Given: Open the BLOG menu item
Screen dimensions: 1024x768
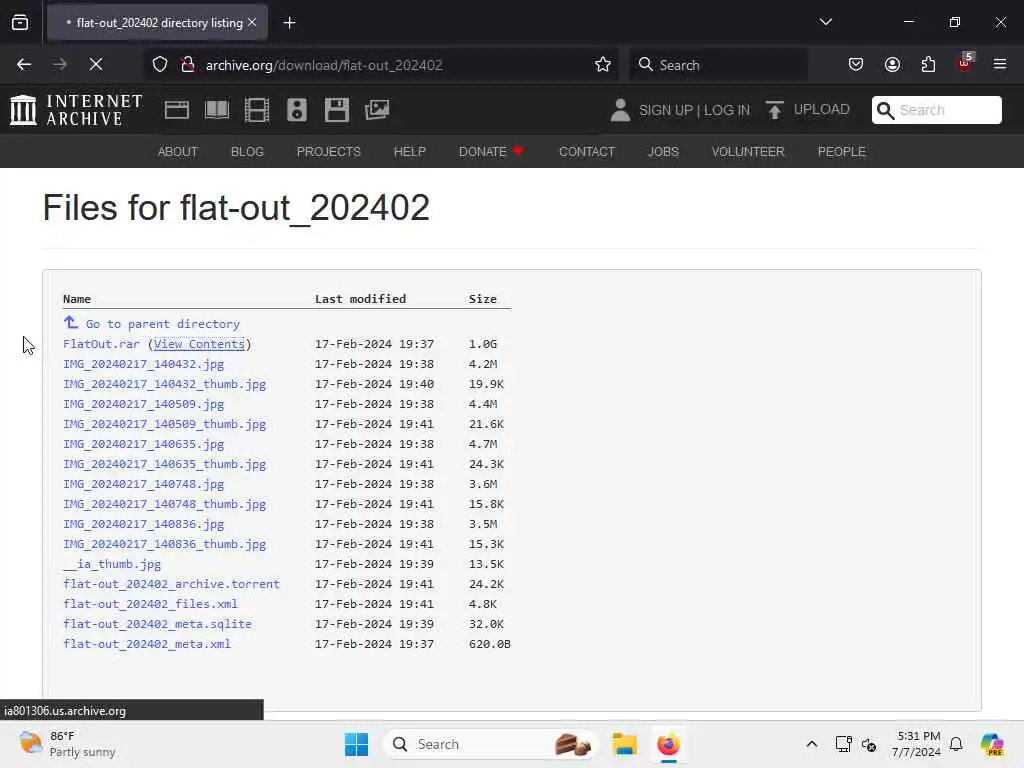Looking at the screenshot, I should [247, 152].
